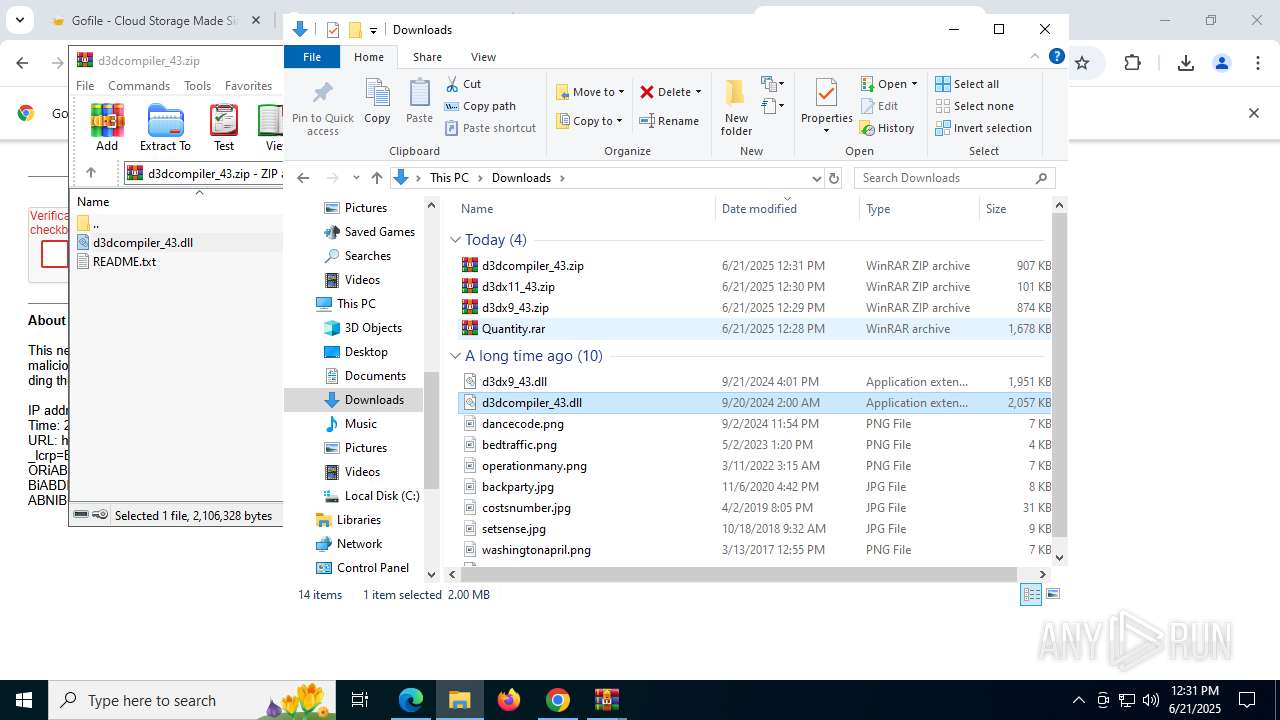The image size is (1280, 720).
Task: Collapse the A long time ago group
Action: pyautogui.click(x=455, y=356)
